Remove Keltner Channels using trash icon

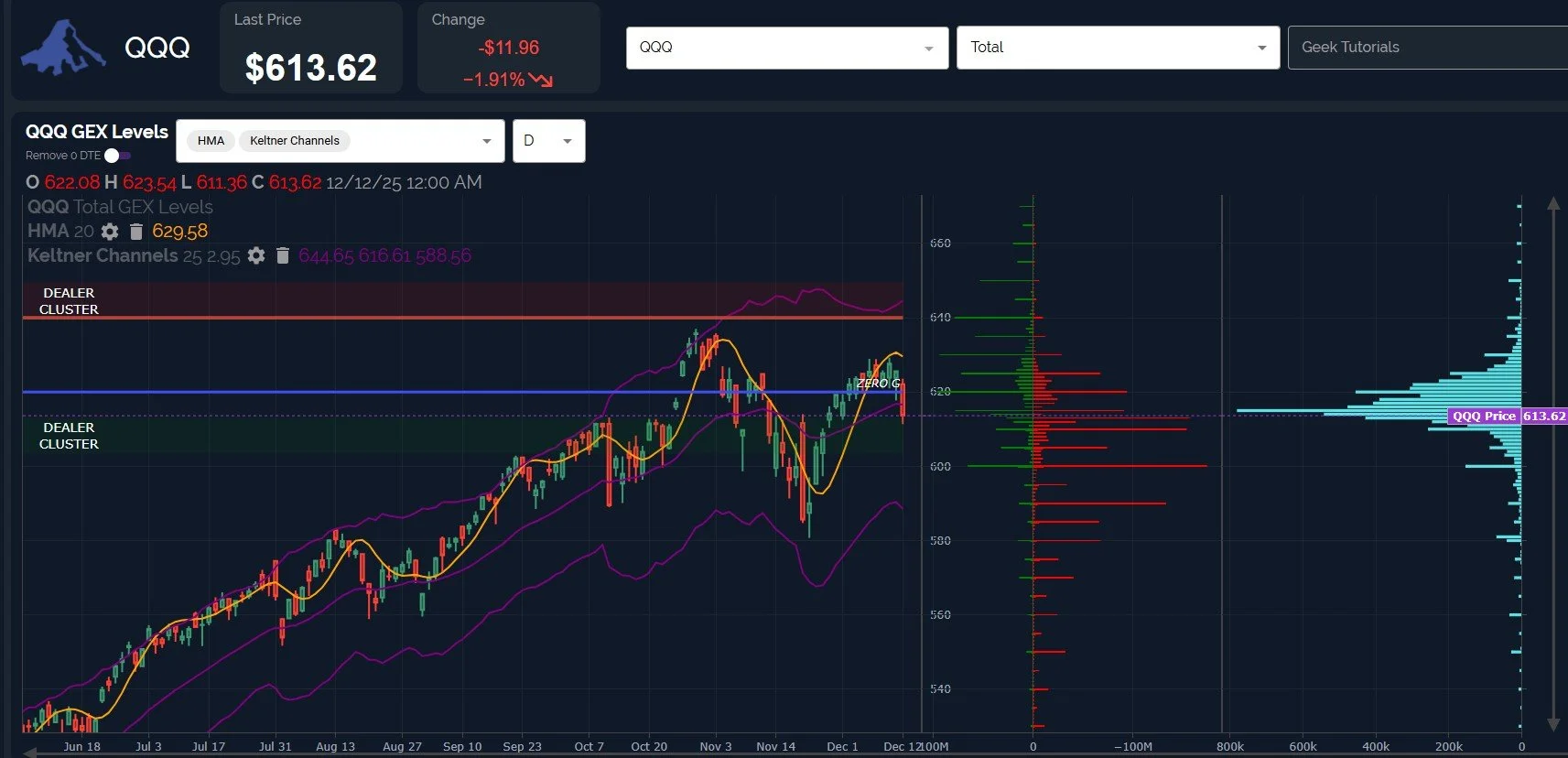point(283,255)
